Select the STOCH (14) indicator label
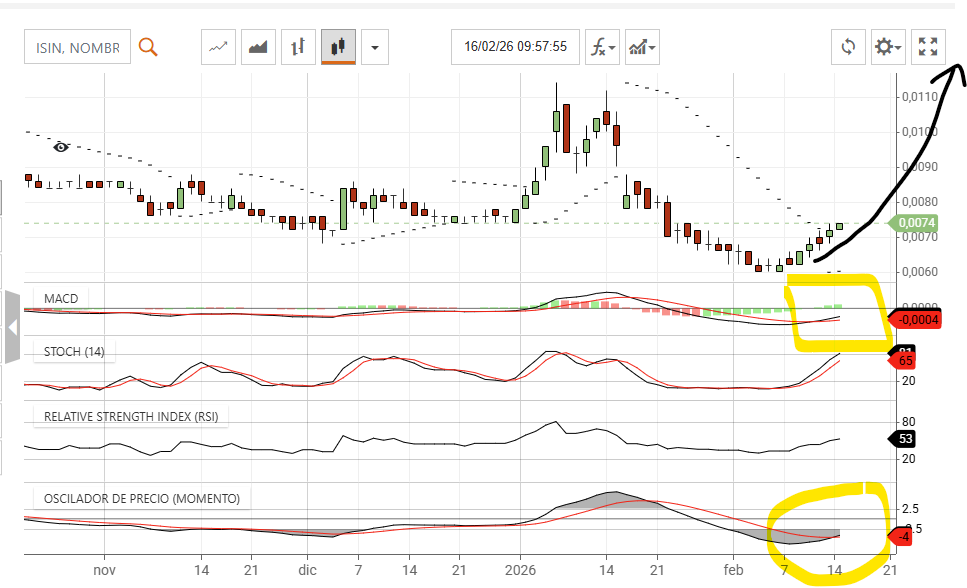967x588 pixels. click(x=74, y=351)
